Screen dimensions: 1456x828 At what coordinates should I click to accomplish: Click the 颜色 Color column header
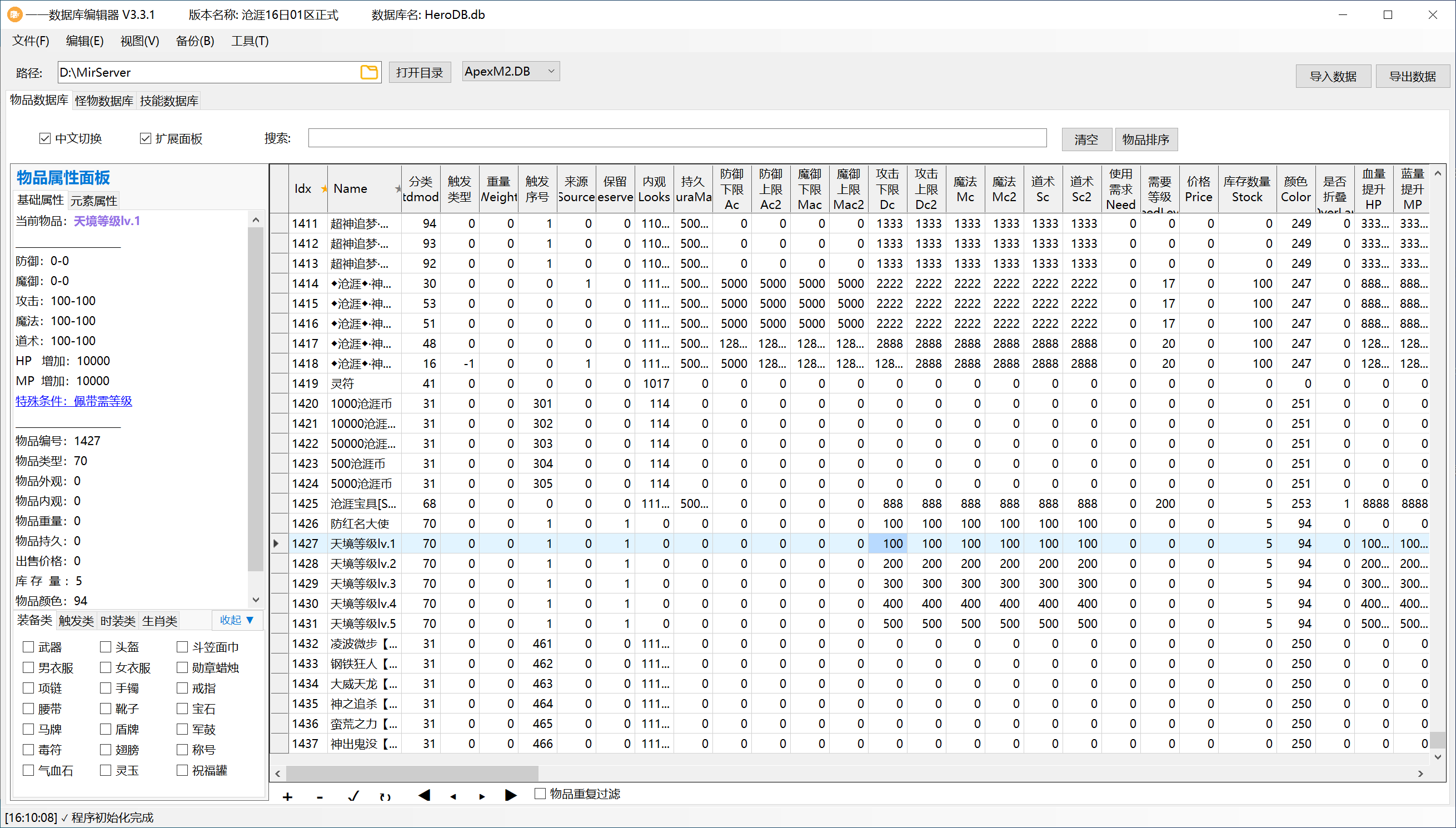(x=1296, y=189)
